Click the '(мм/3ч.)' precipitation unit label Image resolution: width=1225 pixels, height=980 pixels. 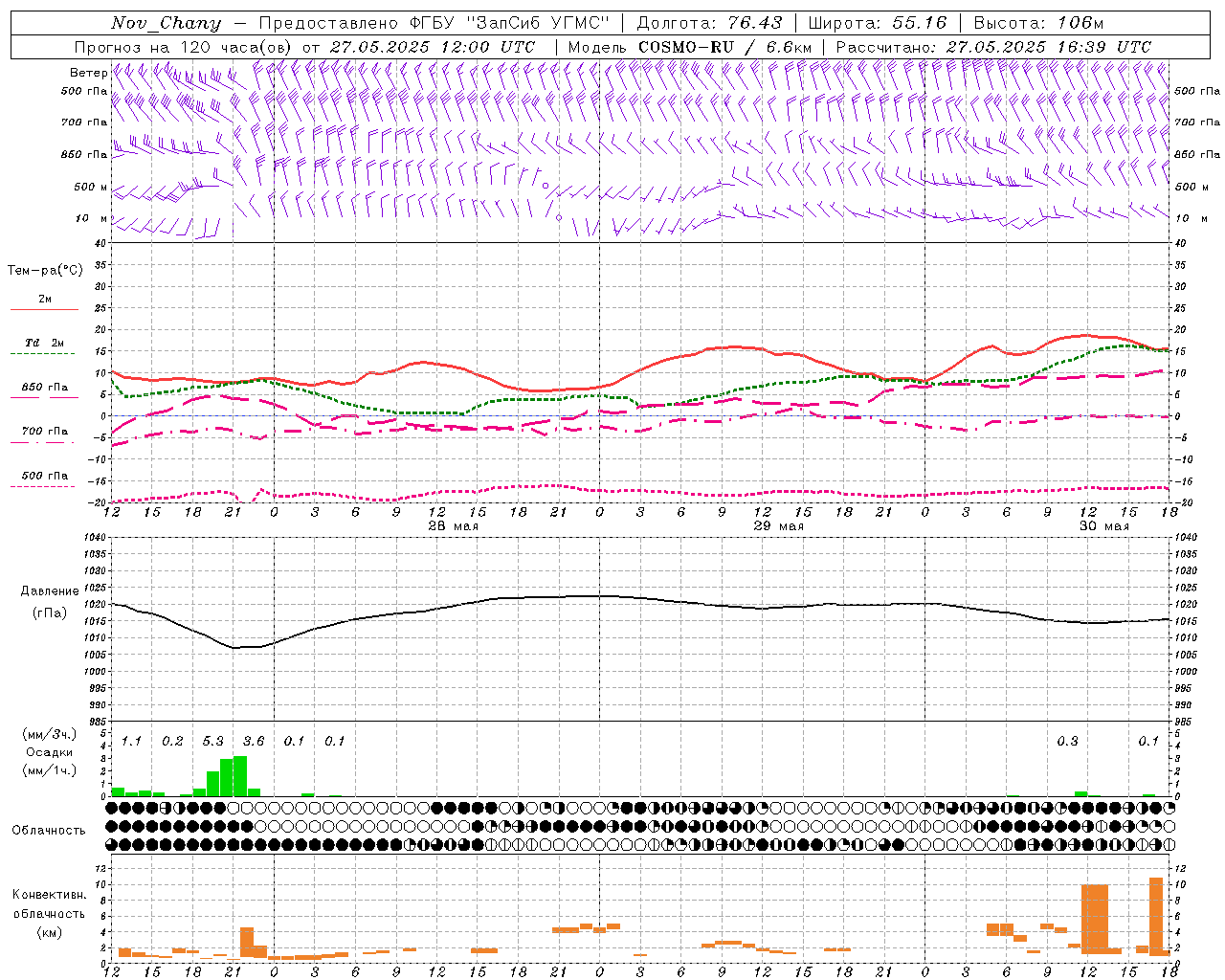coord(50,734)
